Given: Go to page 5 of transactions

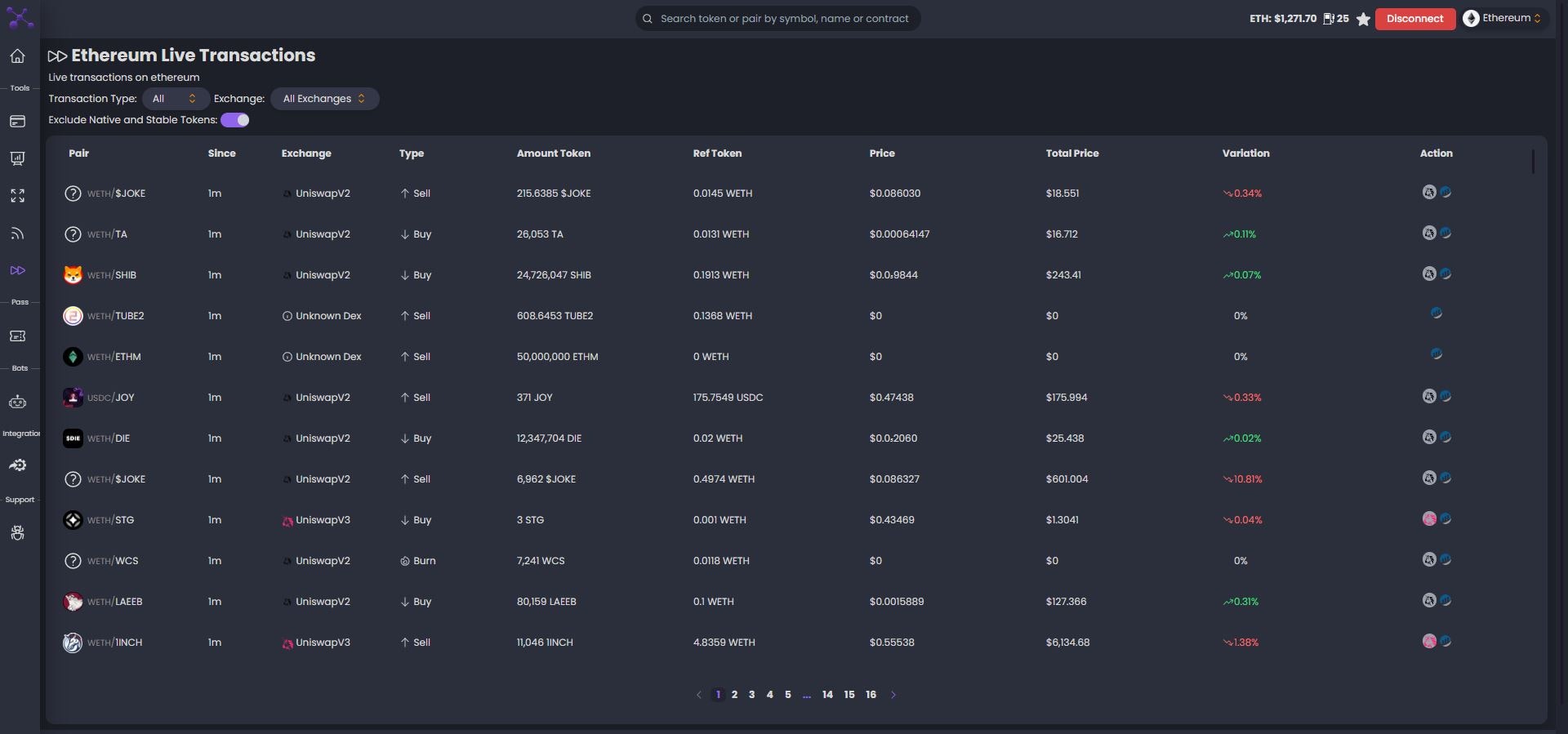Looking at the screenshot, I should (x=787, y=695).
